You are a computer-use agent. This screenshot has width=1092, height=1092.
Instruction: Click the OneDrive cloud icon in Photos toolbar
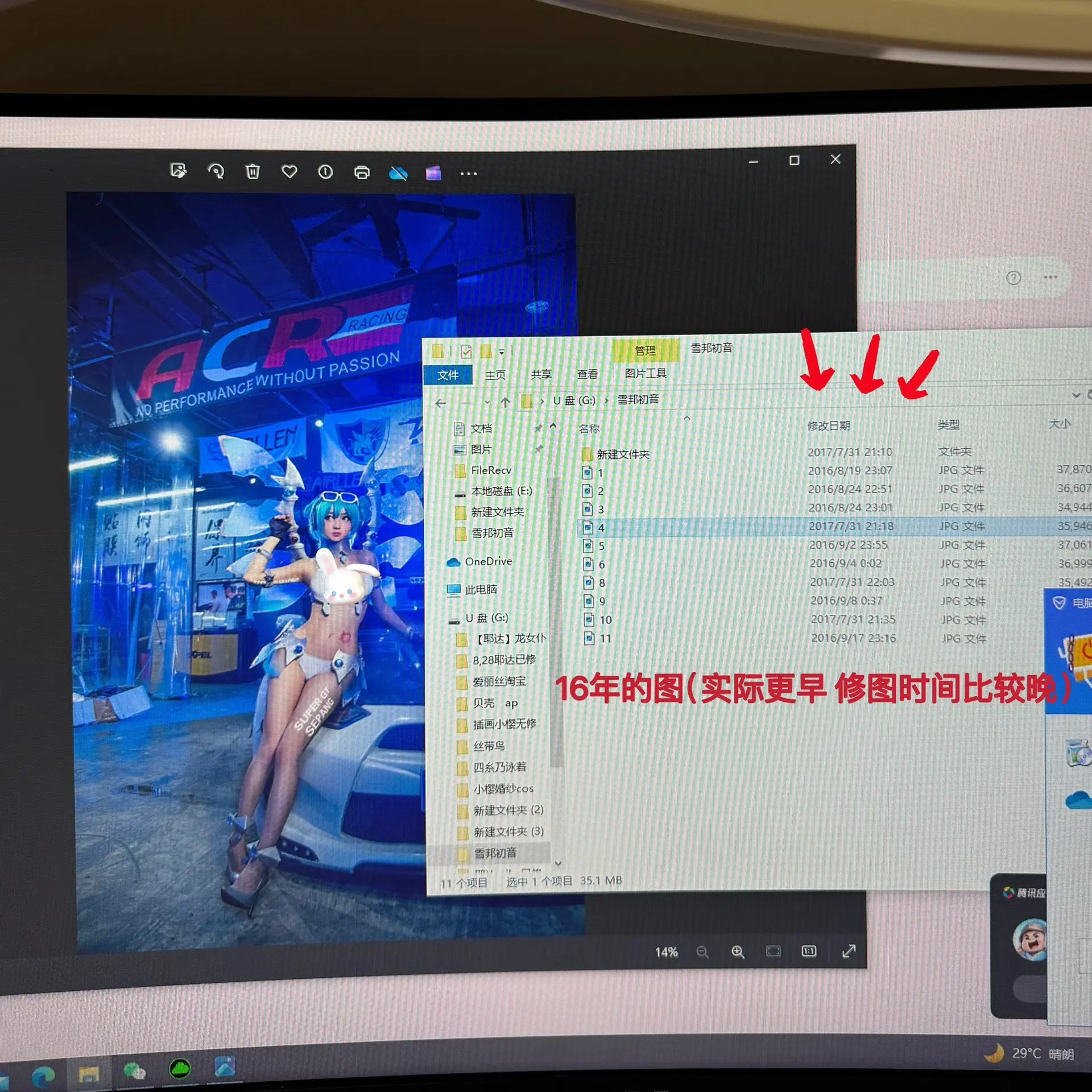[x=398, y=173]
